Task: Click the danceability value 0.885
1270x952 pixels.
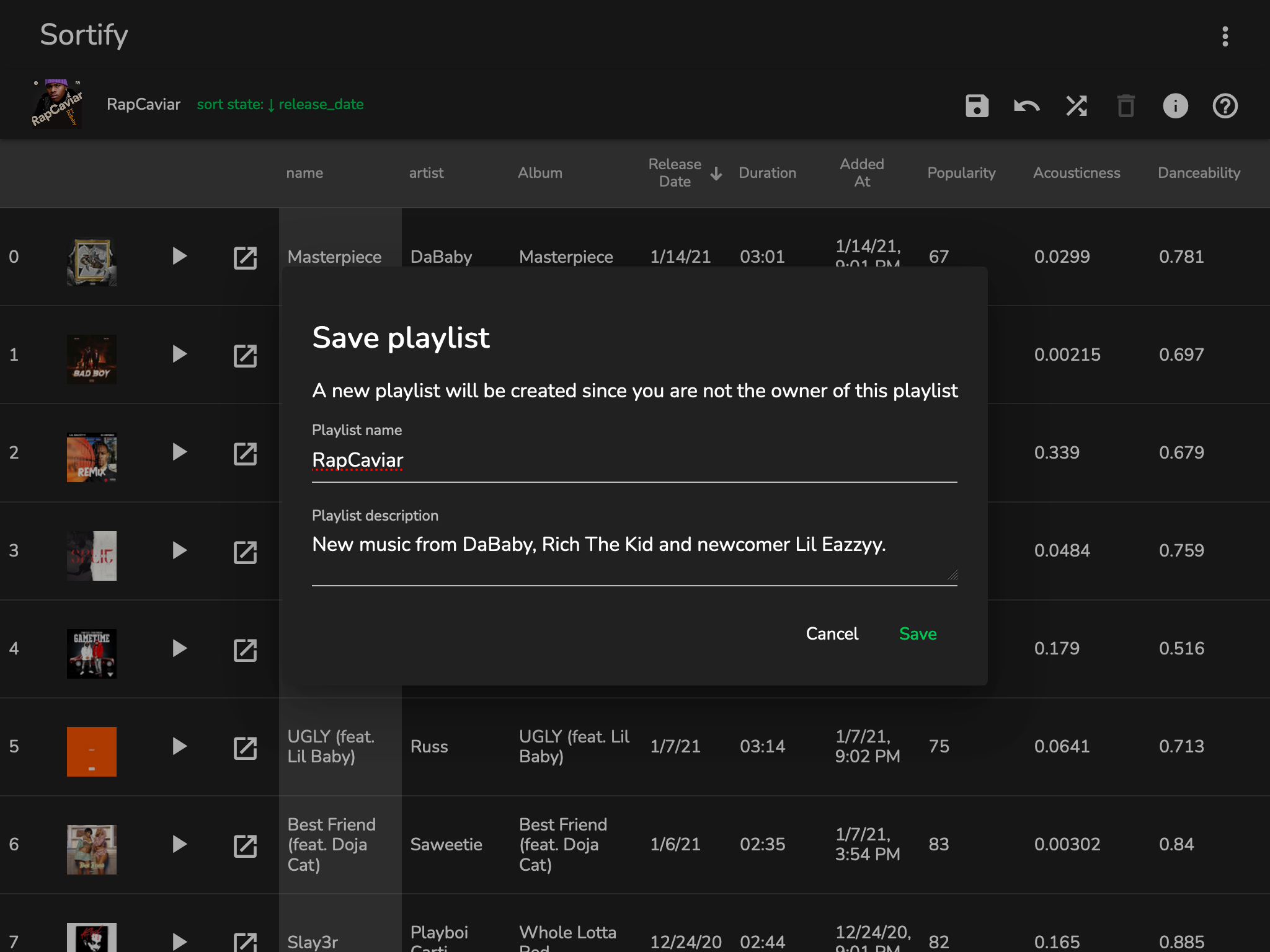Action: pyautogui.click(x=1181, y=942)
